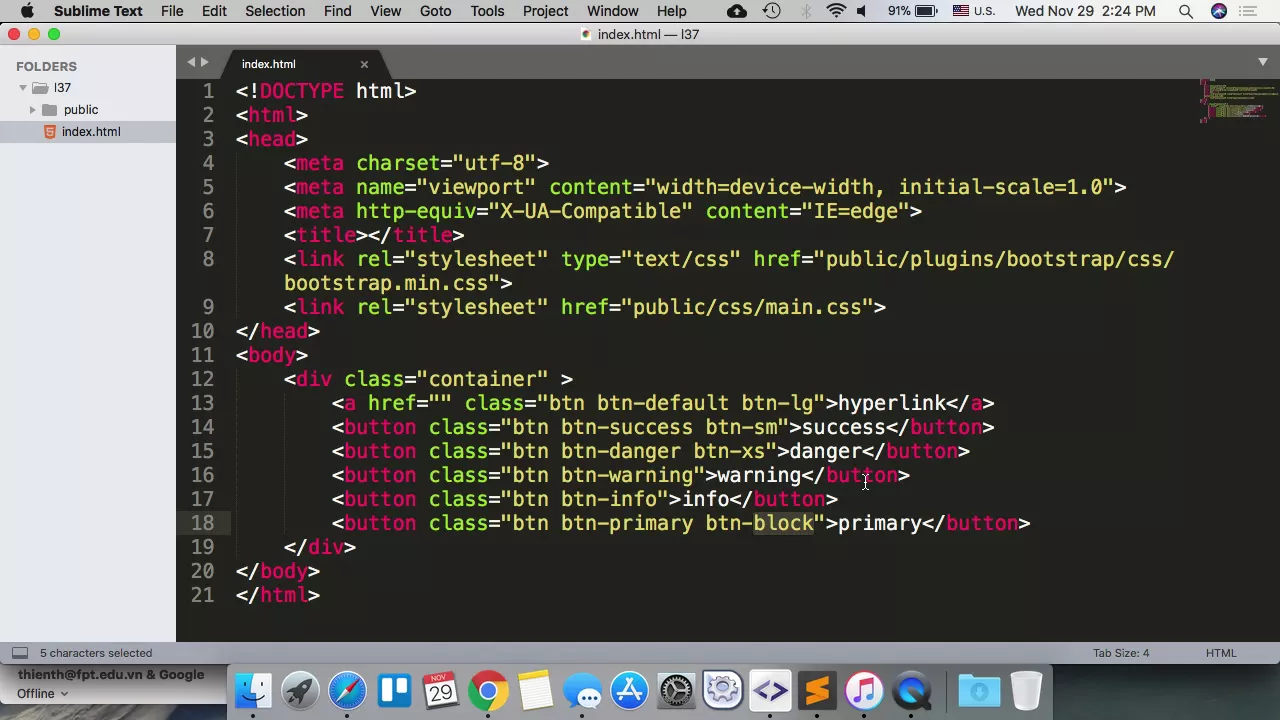Screen dimensions: 1280x720
Task: Click the battery 91% indicator
Action: 911,11
